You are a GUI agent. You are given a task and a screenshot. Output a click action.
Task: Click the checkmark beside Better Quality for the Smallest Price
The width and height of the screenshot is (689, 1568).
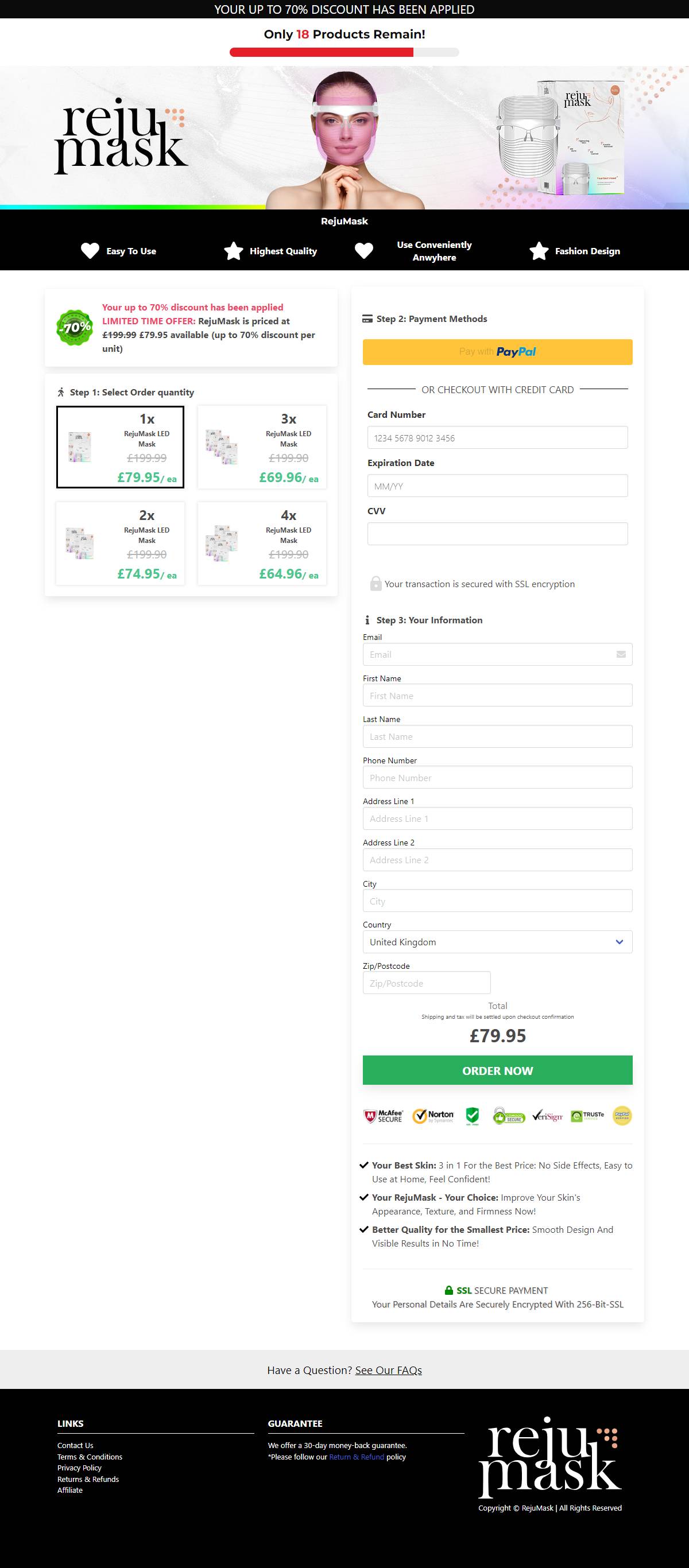[x=363, y=1229]
